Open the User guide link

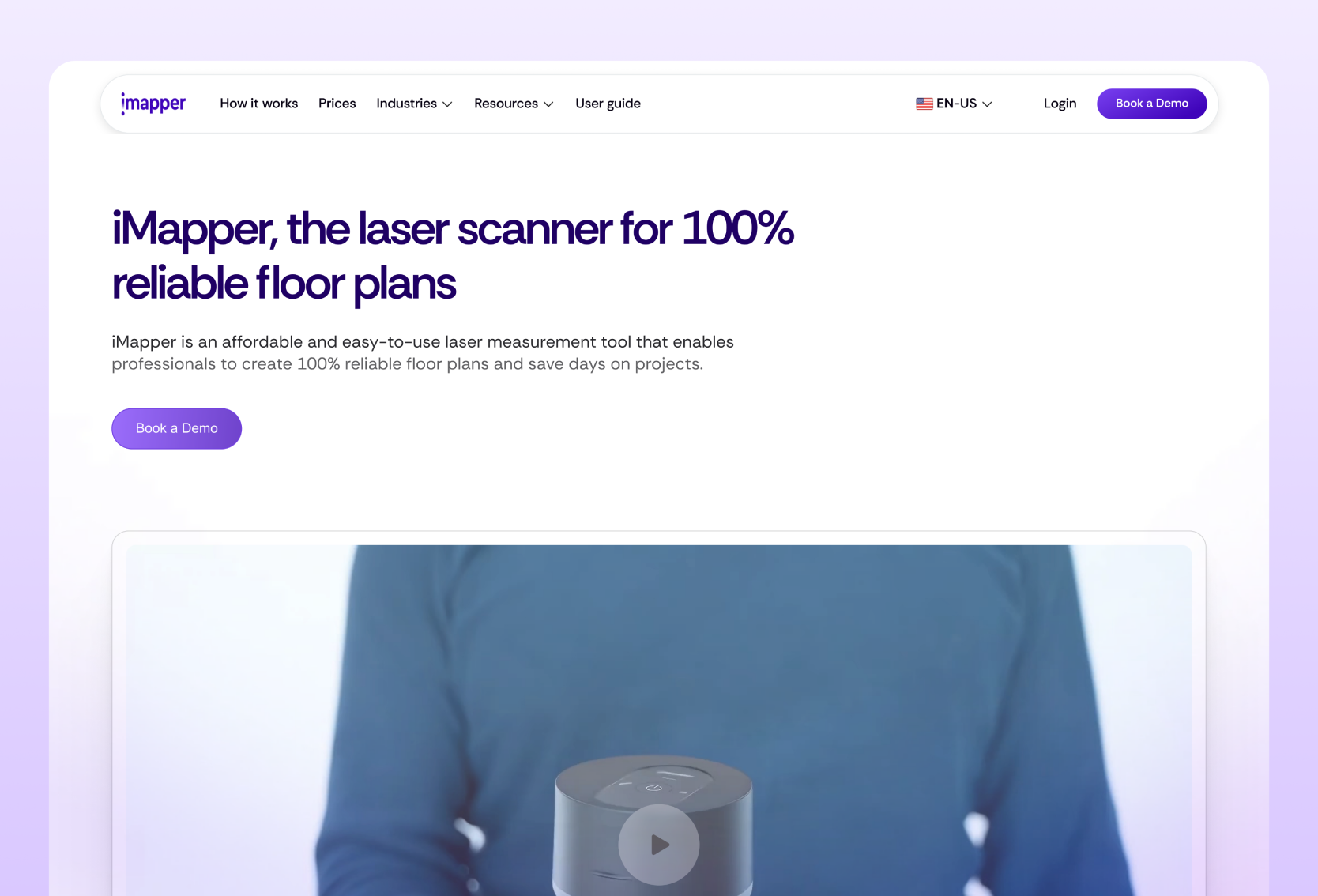point(608,104)
